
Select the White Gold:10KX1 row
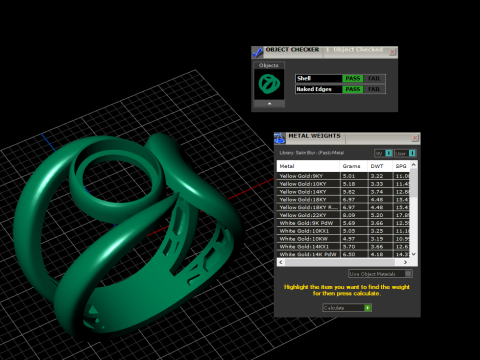tap(343, 231)
